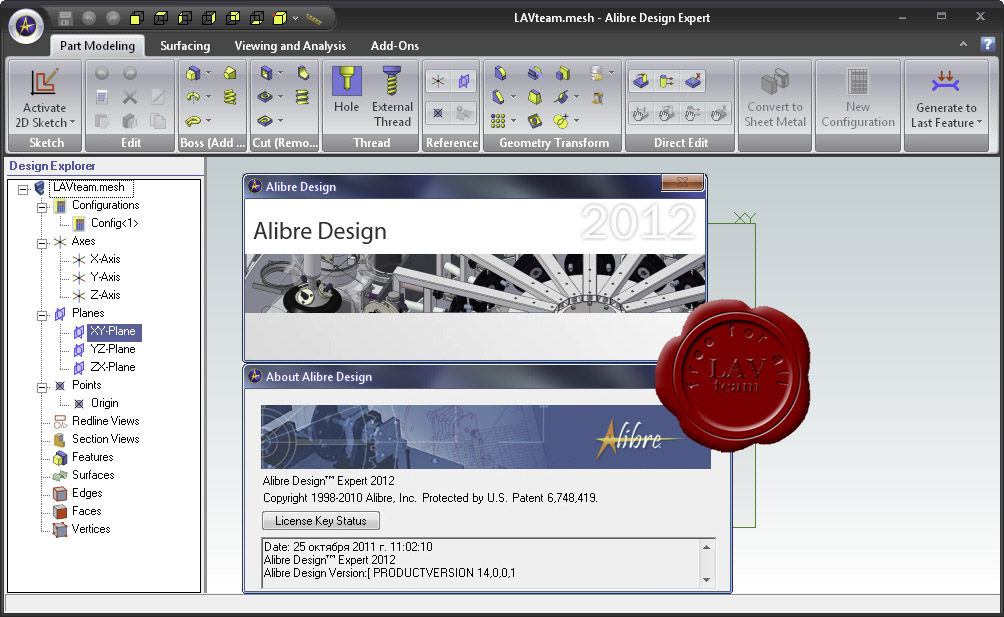This screenshot has height=617, width=1004.
Task: Click the License Key Status button
Action: pos(321,520)
